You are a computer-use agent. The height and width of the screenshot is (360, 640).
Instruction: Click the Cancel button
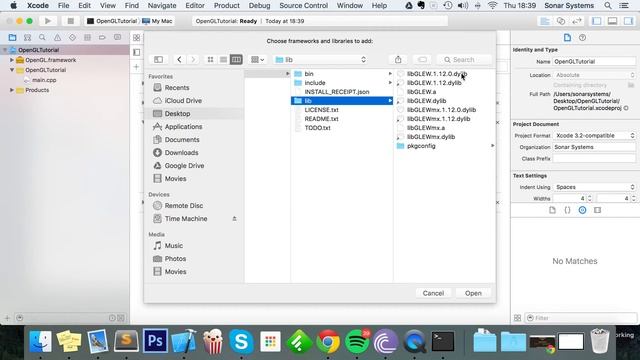click(433, 293)
